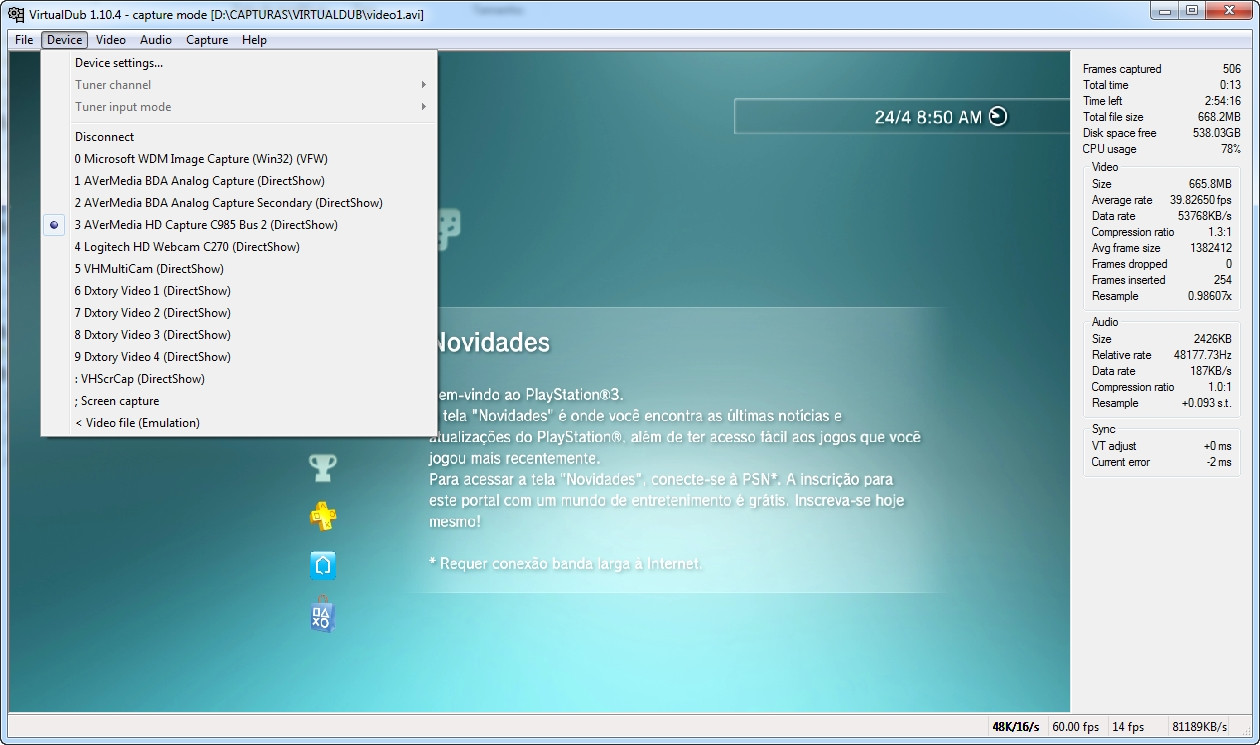Open the Help menu

(x=254, y=40)
